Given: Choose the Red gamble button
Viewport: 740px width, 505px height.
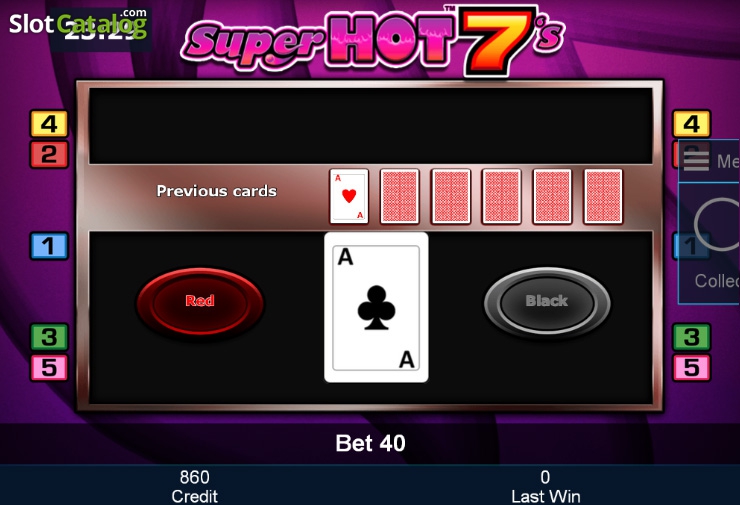Looking at the screenshot, I should [200, 301].
